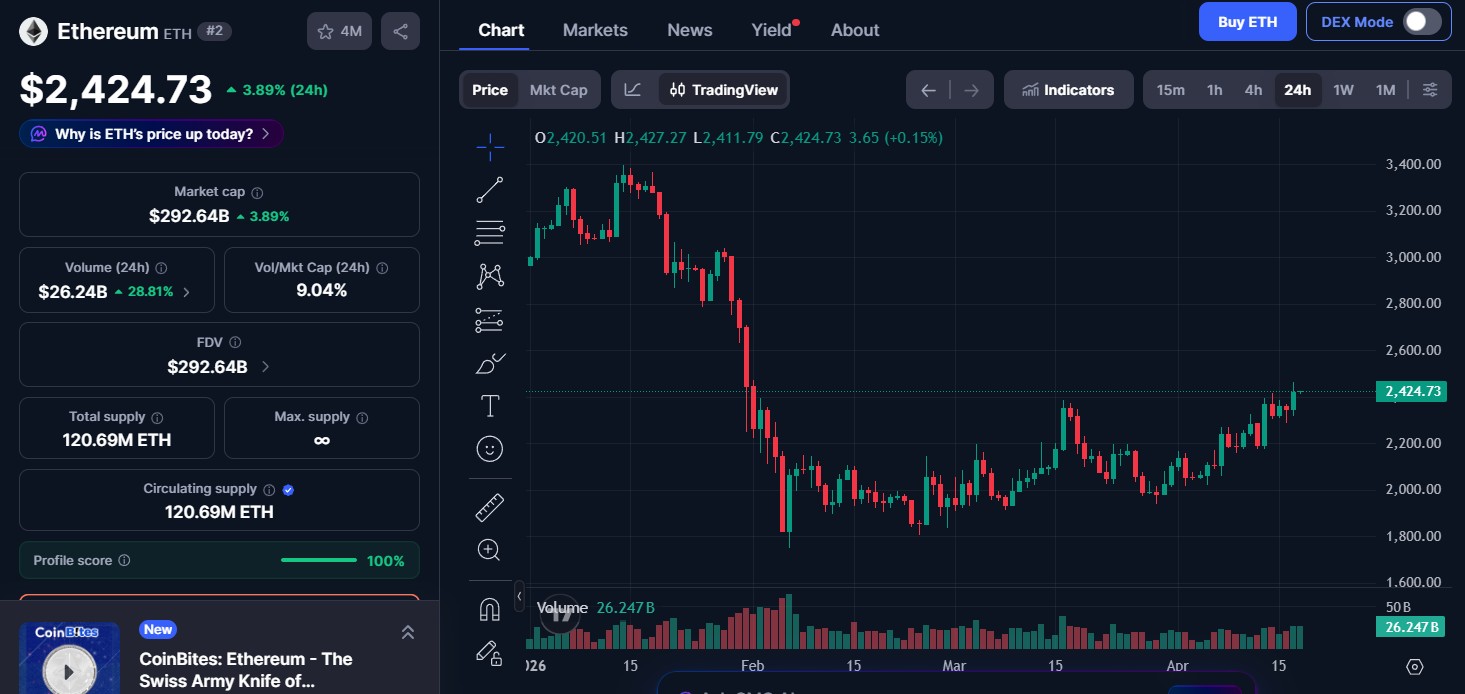Collapse the drawing toolbar with side chevron
The image size is (1465, 694).
pos(519,596)
